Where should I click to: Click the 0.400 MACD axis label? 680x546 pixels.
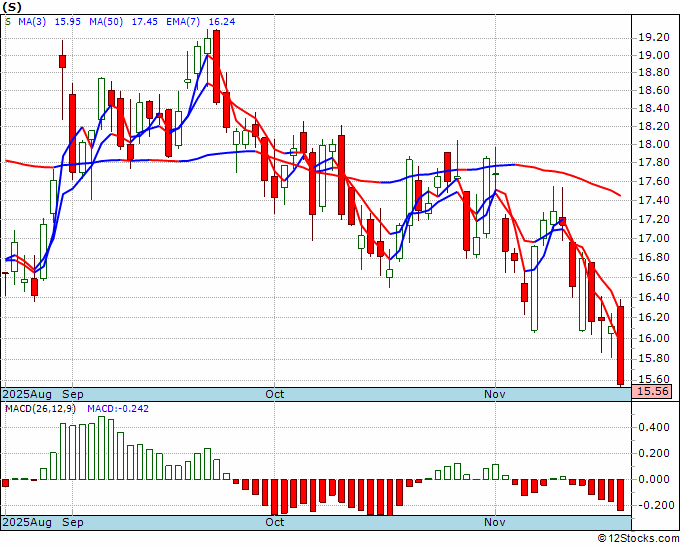(x=654, y=427)
